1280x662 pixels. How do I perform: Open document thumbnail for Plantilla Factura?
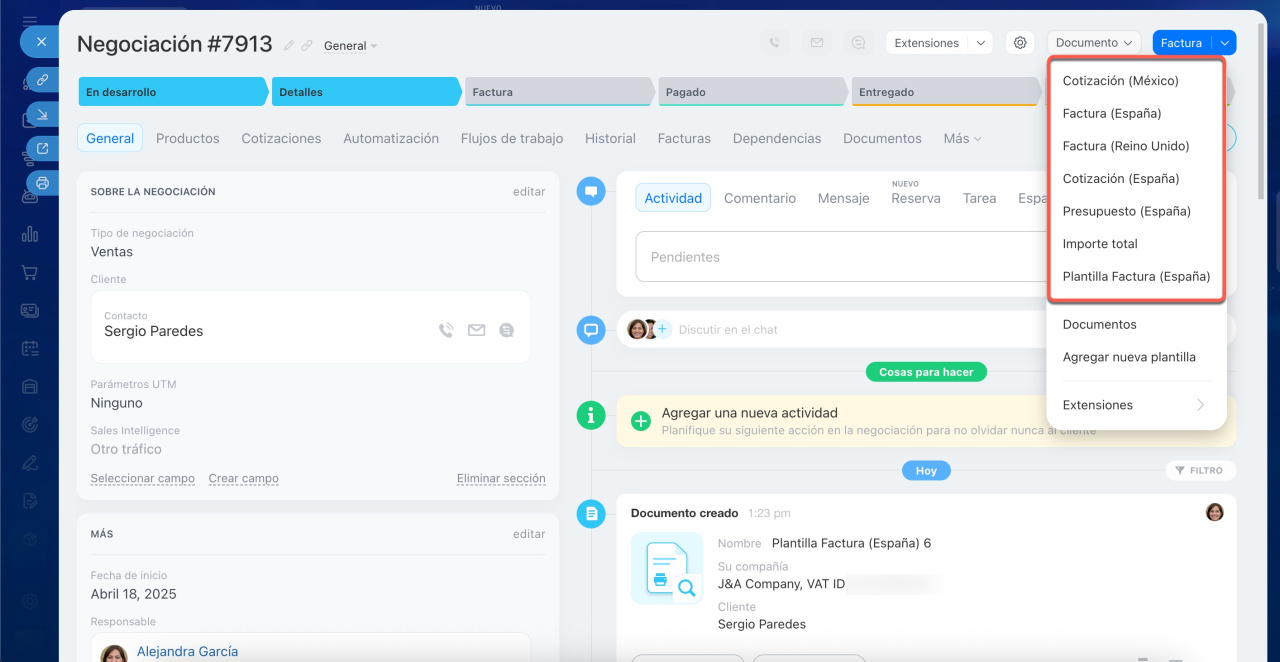pos(666,569)
